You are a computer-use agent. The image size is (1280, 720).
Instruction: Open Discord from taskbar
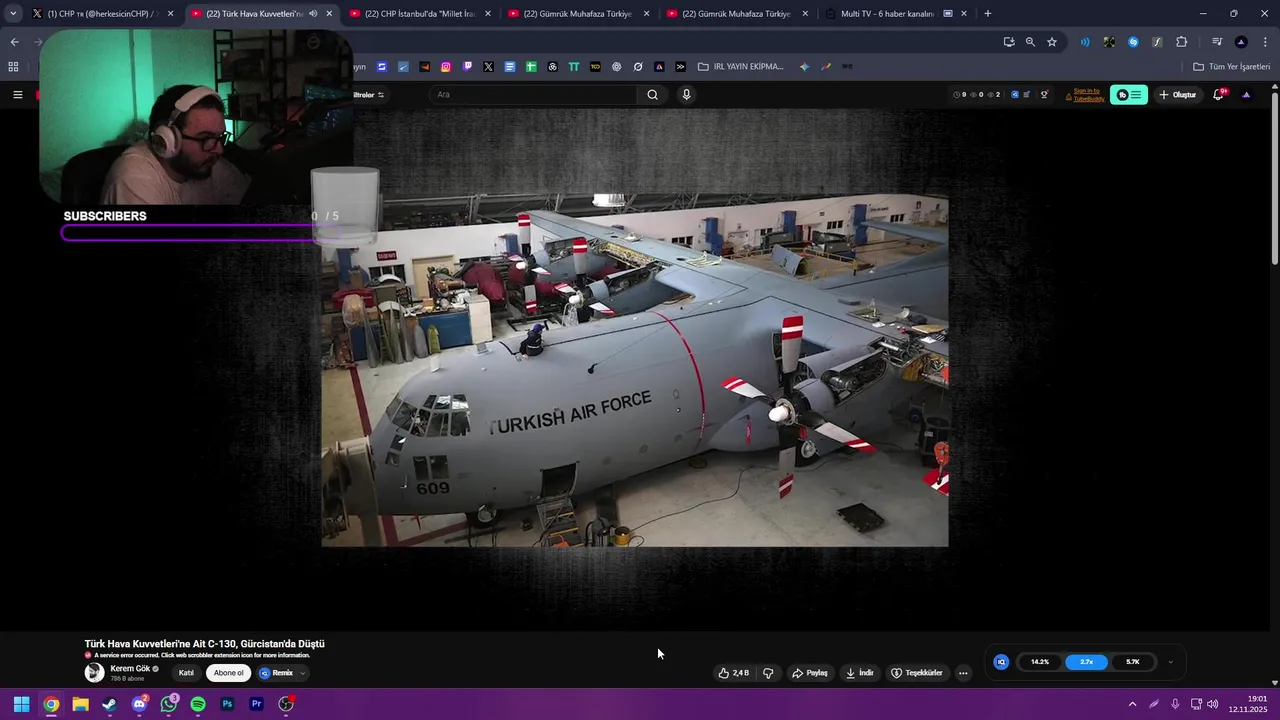139,704
